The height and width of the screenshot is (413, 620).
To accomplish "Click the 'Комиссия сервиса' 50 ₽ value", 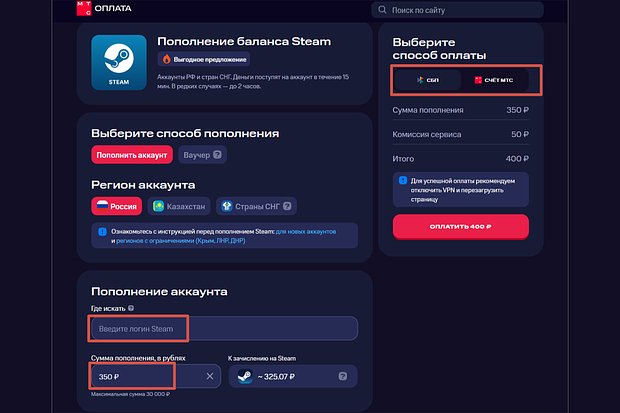I will point(520,134).
